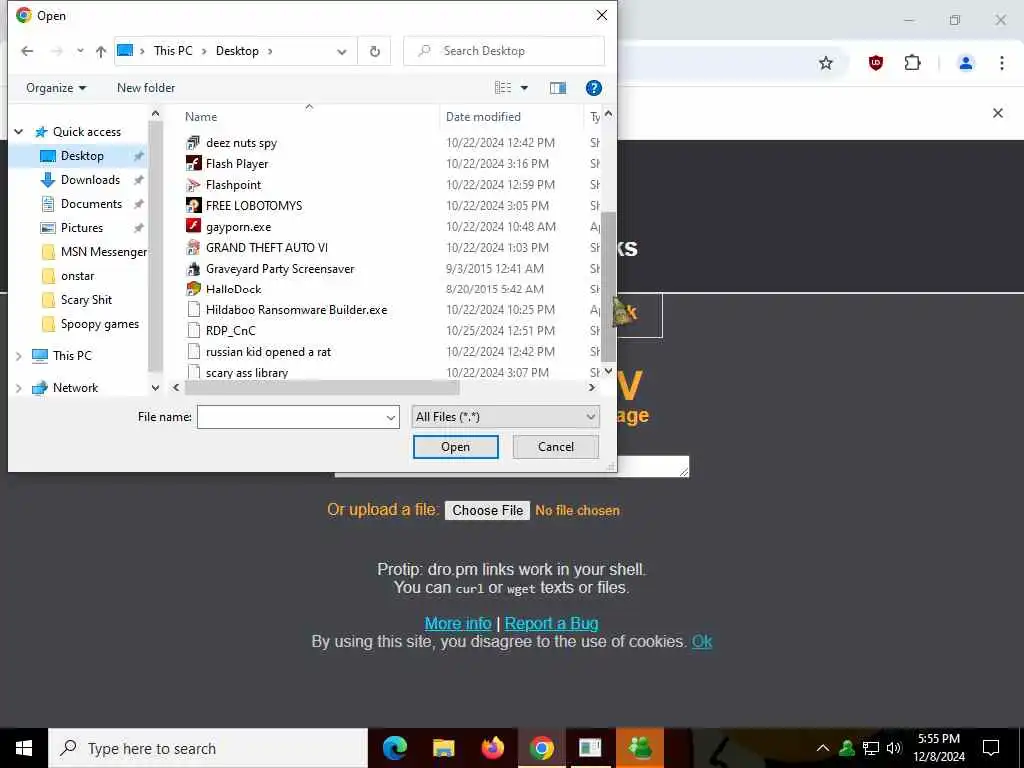This screenshot has width=1024, height=768.
Task: Click the Windows Start button
Action: pyautogui.click(x=24, y=748)
